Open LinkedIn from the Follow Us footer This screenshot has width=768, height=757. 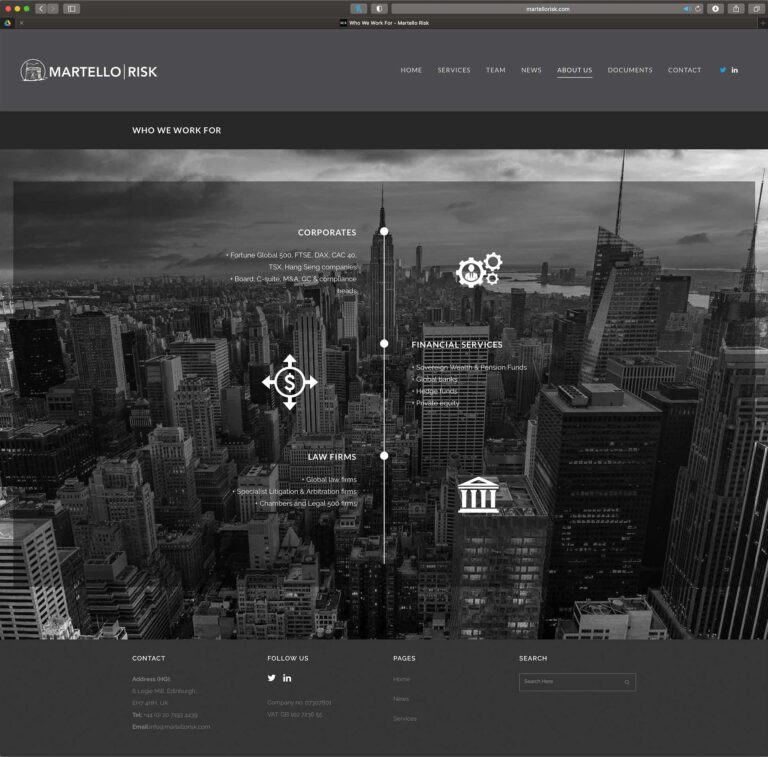[287, 678]
